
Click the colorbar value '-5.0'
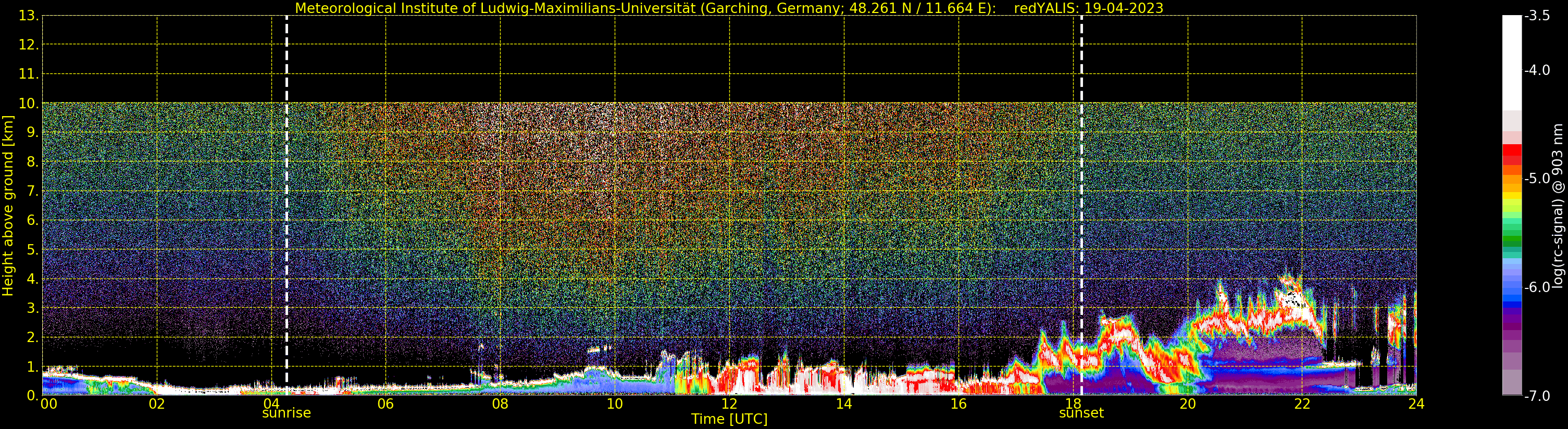click(x=1537, y=178)
